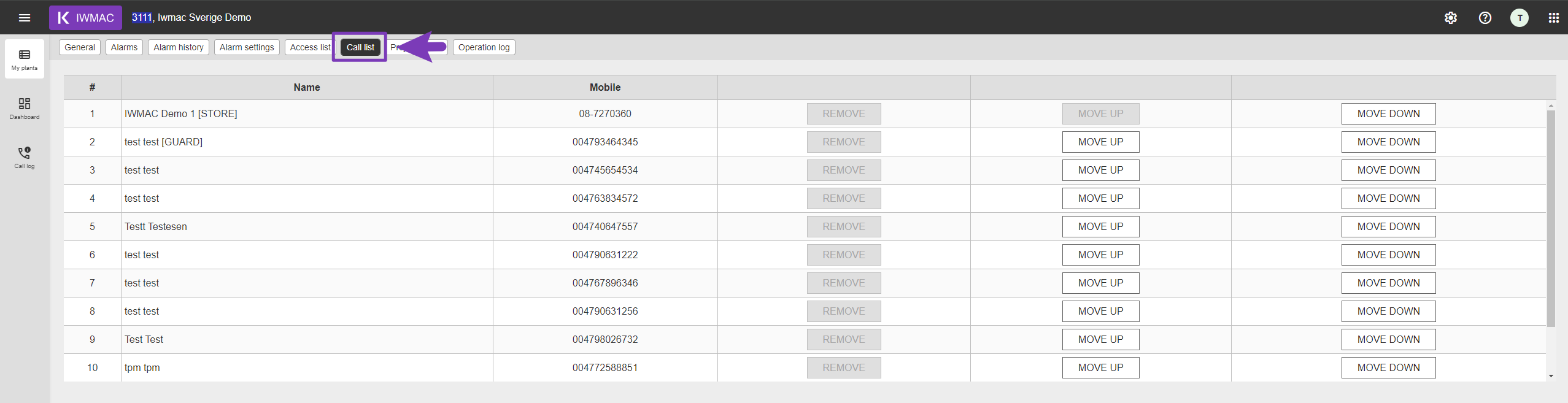Open Dashboard from the sidebar
Image resolution: width=1568 pixels, height=403 pixels.
[x=25, y=108]
